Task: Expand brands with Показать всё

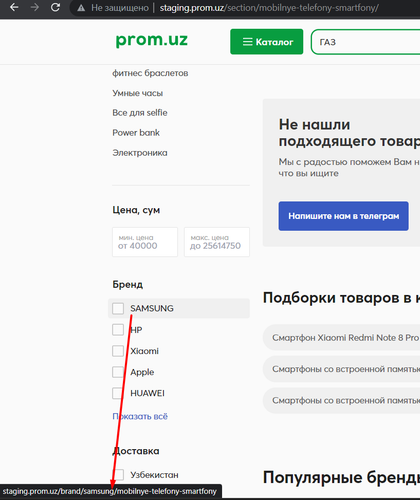Action: click(140, 416)
